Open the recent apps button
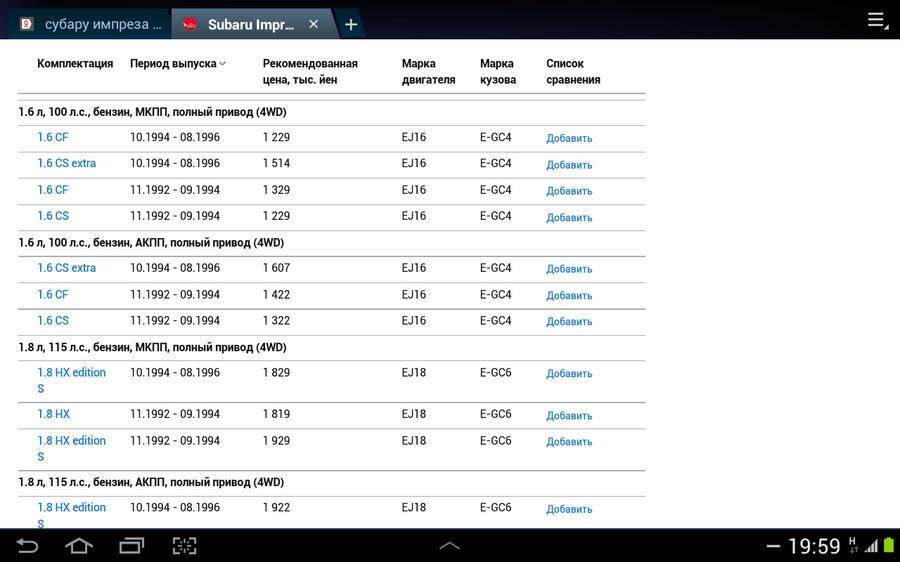This screenshot has width=900, height=562. click(131, 545)
